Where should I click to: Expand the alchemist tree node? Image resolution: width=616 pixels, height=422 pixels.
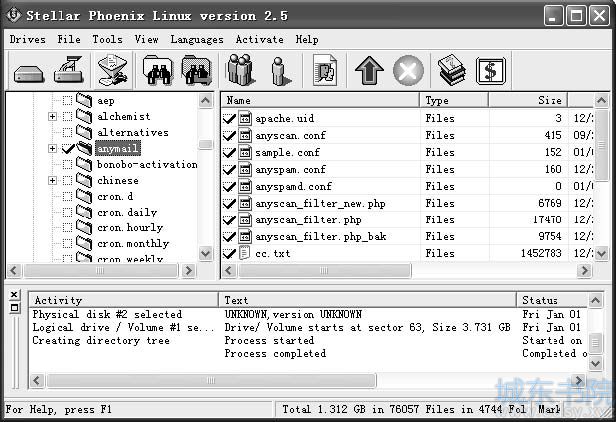52,116
